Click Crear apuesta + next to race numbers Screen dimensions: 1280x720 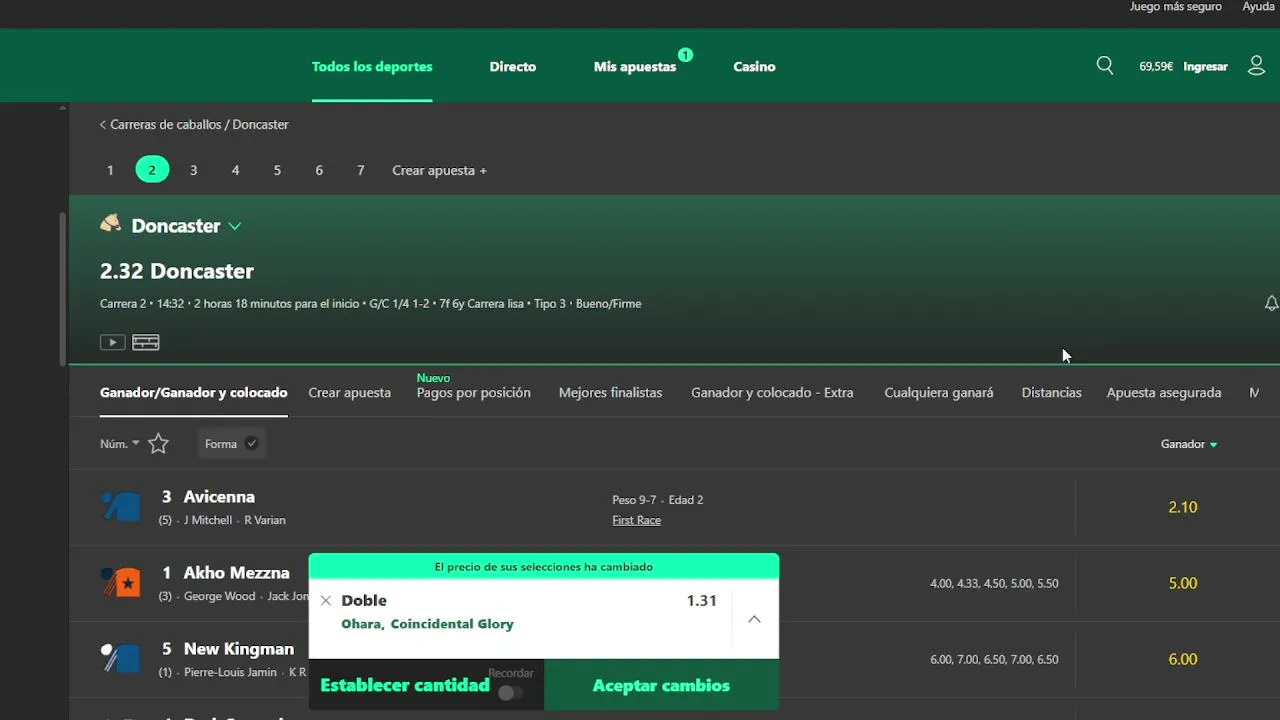click(x=439, y=171)
